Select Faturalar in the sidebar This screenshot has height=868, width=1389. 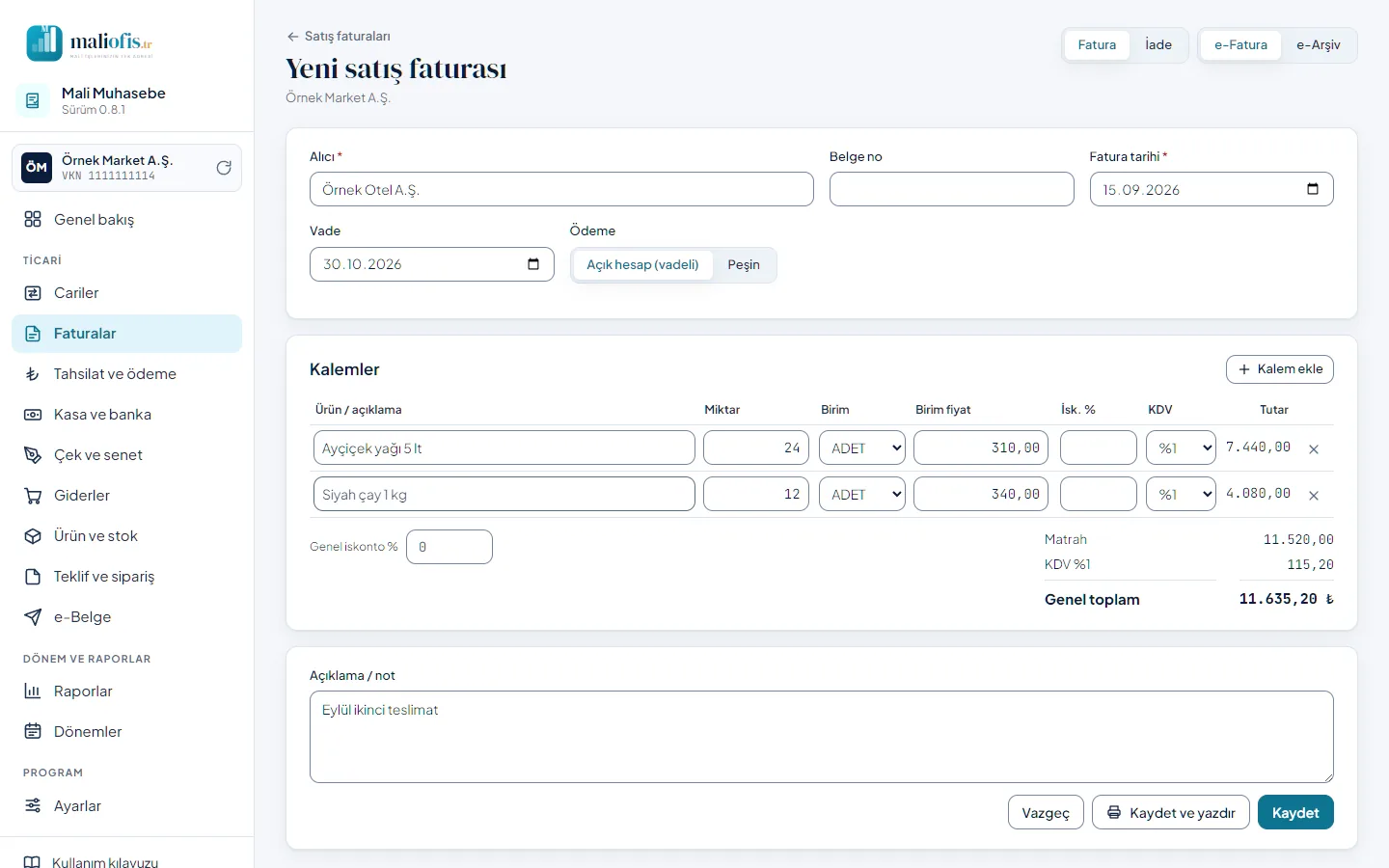click(x=126, y=334)
